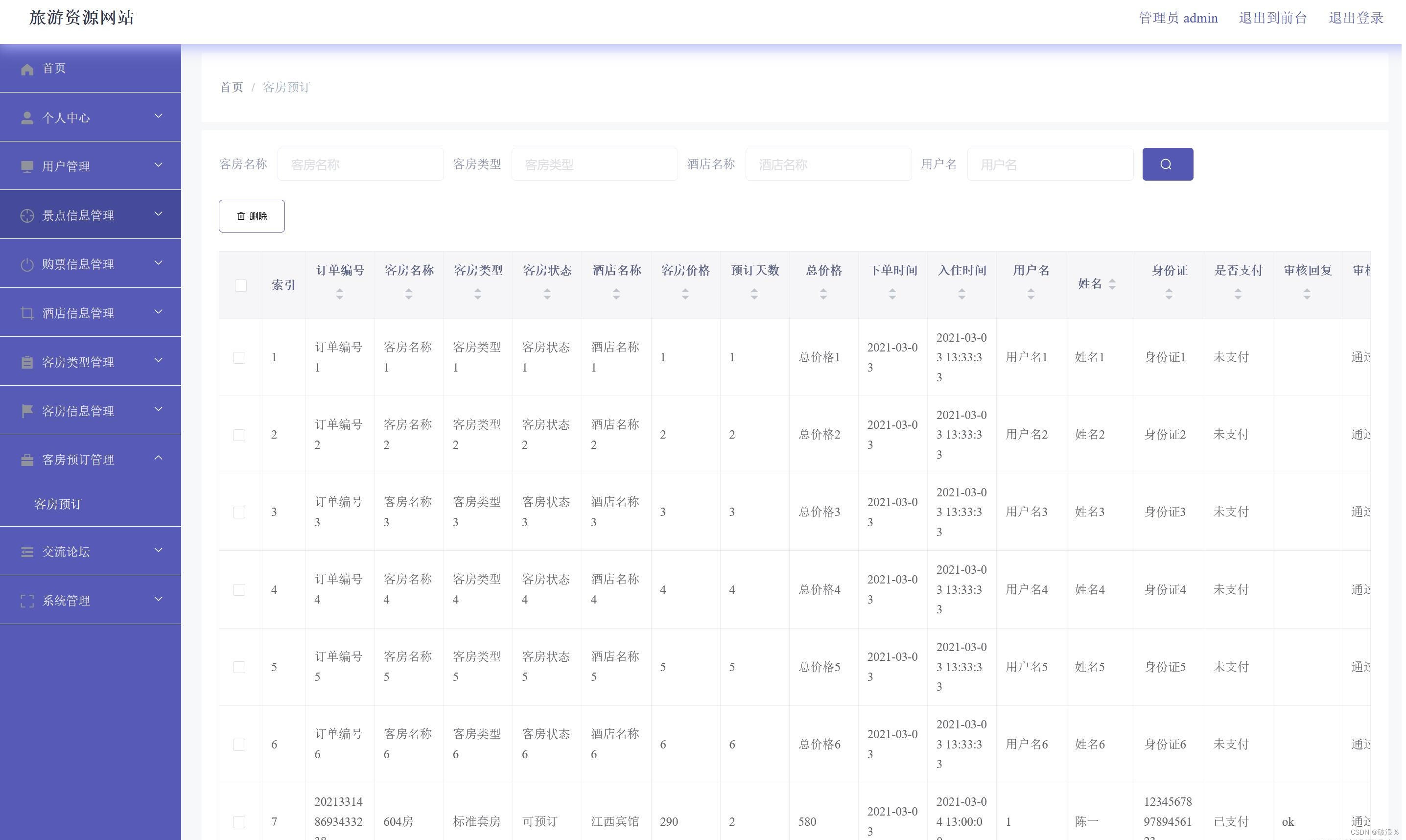Click the power icon for 购票信息管理

point(26,264)
